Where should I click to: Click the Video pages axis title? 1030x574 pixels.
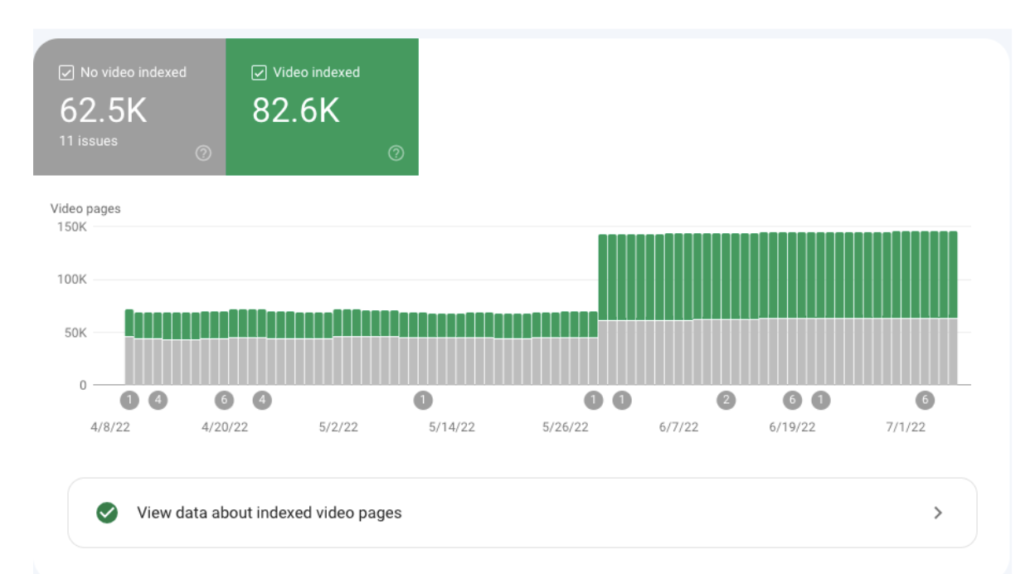[x=85, y=208]
